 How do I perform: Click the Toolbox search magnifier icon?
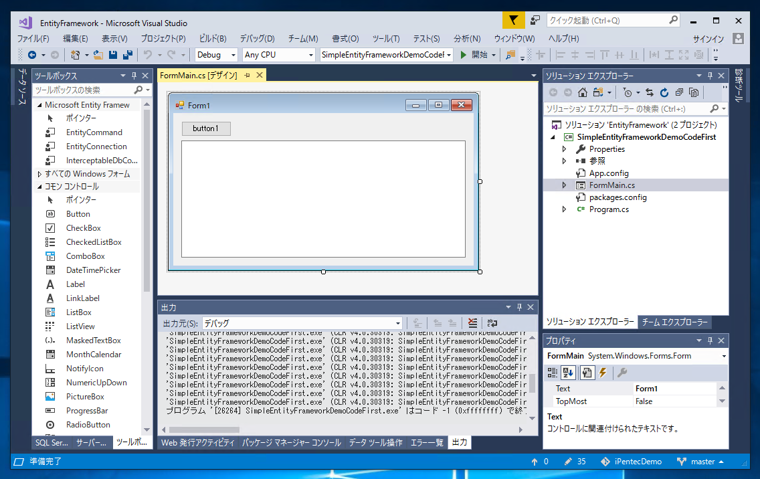click(138, 90)
